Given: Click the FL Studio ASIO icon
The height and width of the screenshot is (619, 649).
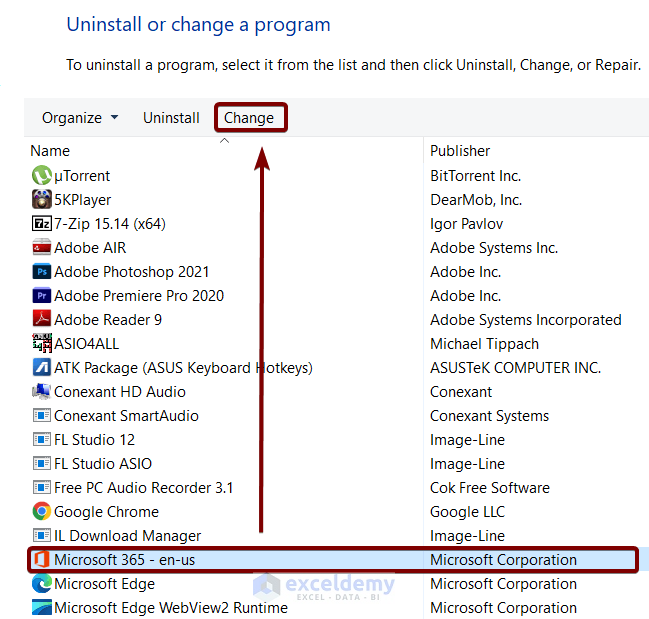Looking at the screenshot, I should click(42, 463).
